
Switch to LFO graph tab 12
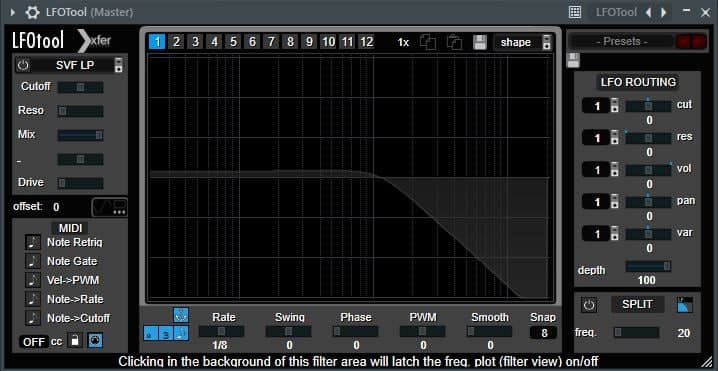(x=366, y=42)
